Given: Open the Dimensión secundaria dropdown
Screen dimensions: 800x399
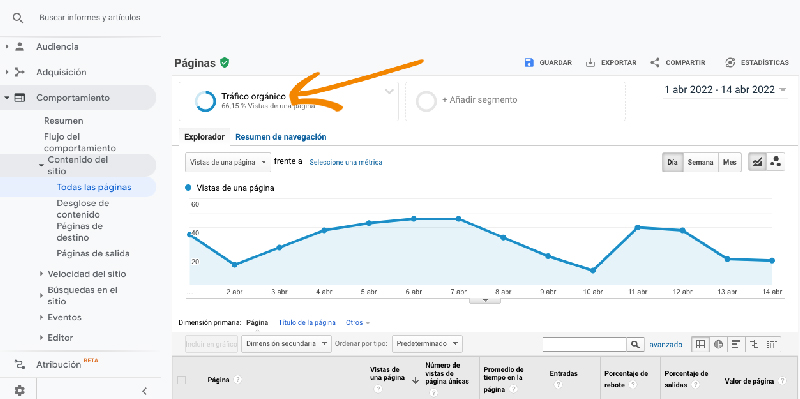Looking at the screenshot, I should pyautogui.click(x=286, y=344).
